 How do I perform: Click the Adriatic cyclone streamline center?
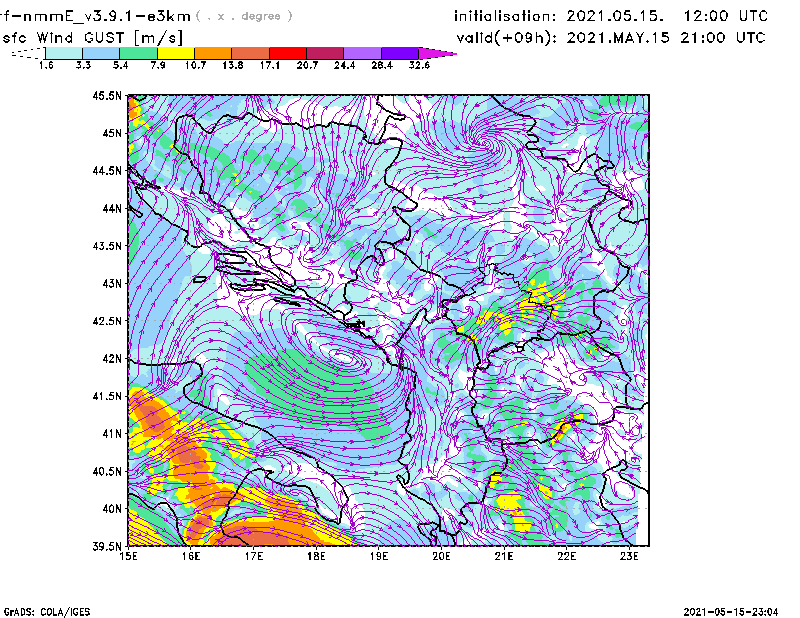343,356
